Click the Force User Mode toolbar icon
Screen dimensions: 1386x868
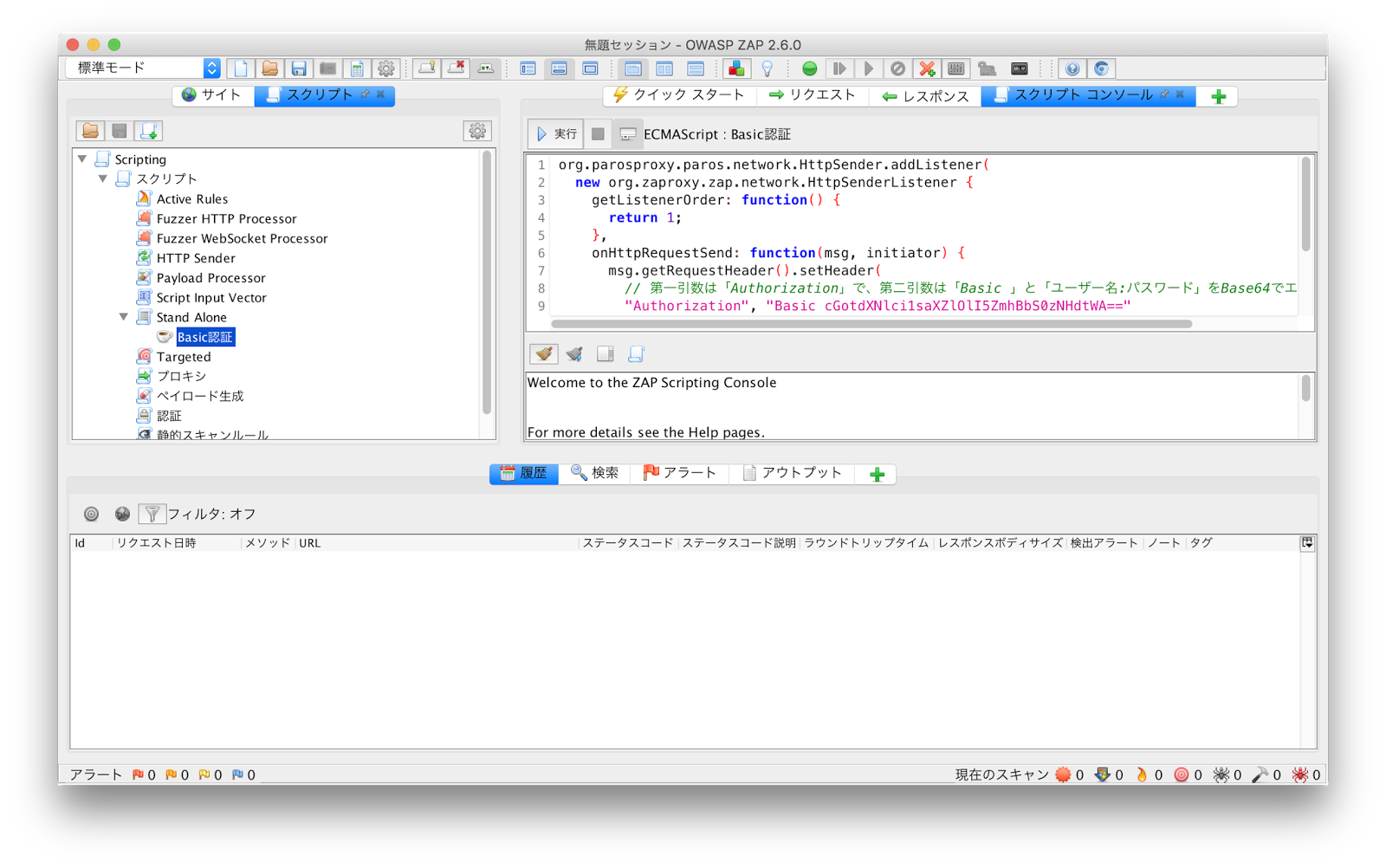[987, 68]
